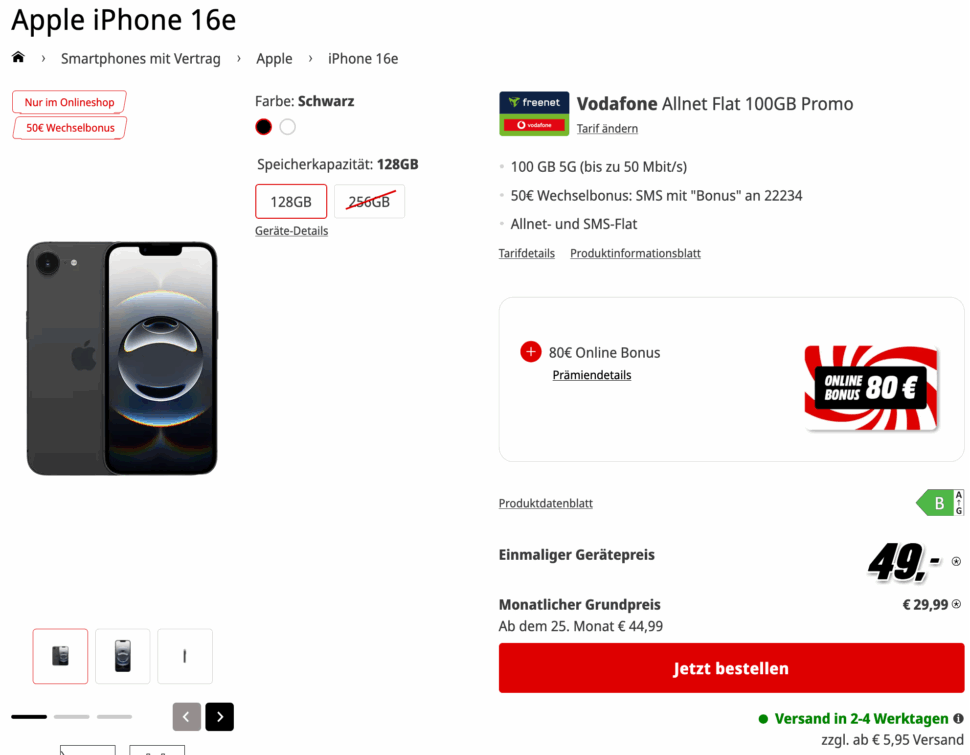The width and height of the screenshot is (970, 755).
Task: Select the white color swatch
Action: (287, 126)
